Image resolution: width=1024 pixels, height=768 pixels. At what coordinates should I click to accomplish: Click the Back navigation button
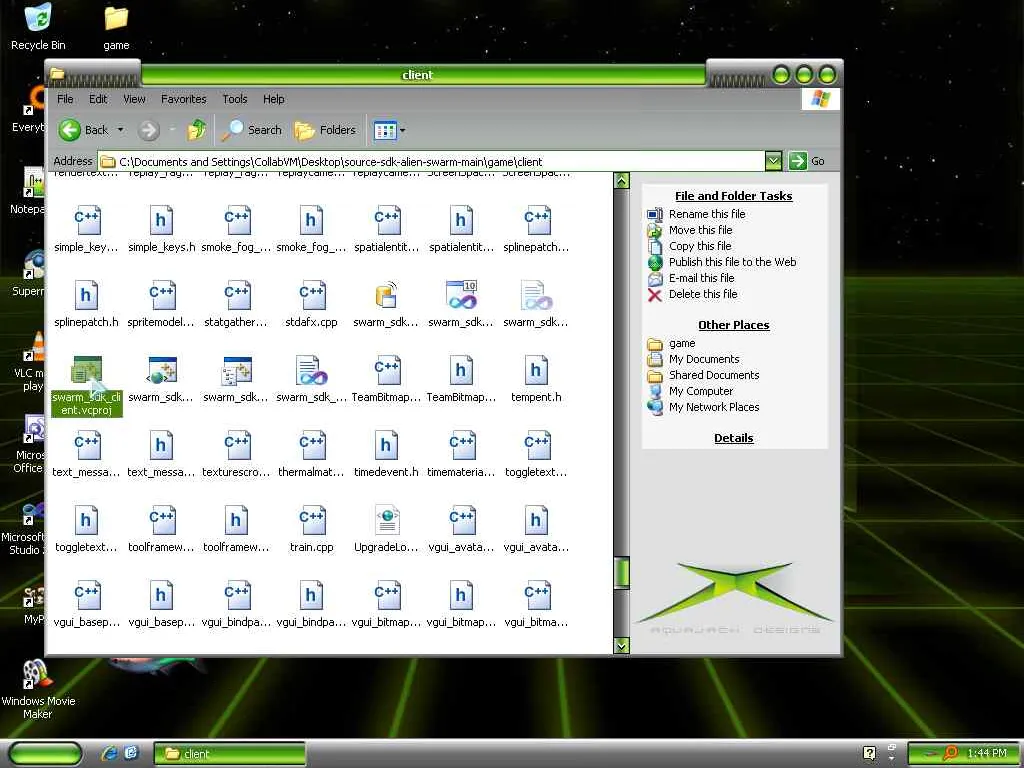[84, 130]
